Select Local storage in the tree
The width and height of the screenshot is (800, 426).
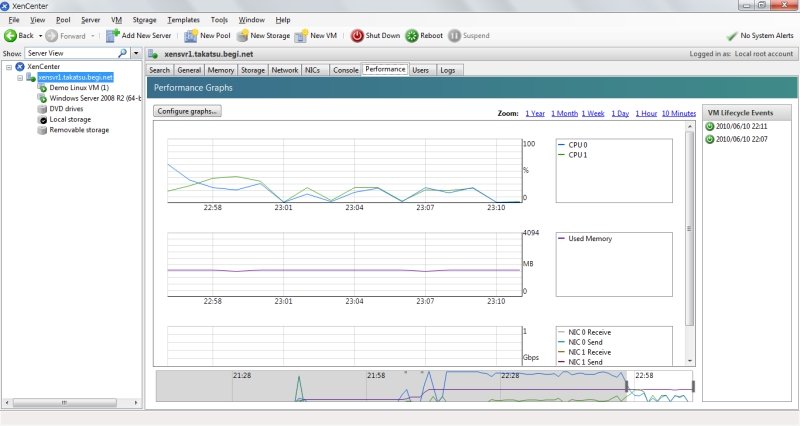[70, 119]
